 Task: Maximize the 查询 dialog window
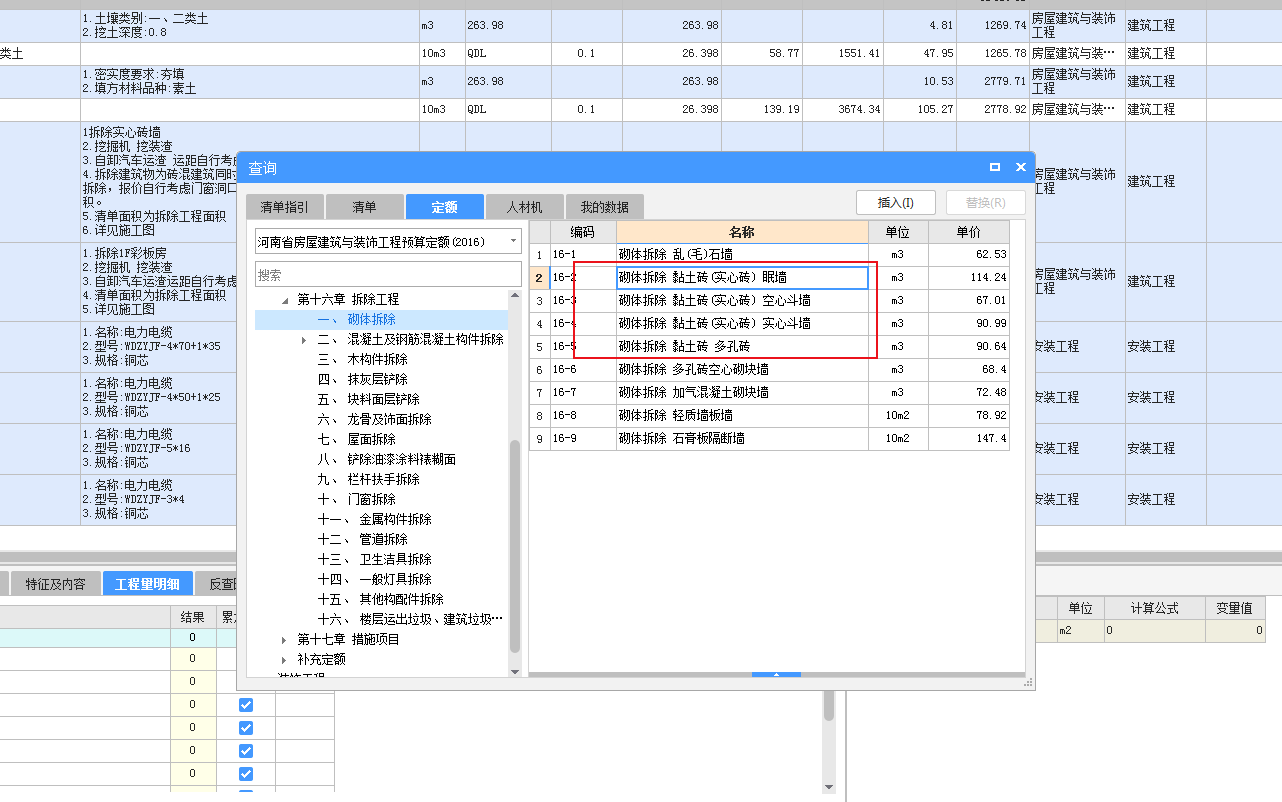pos(995,168)
